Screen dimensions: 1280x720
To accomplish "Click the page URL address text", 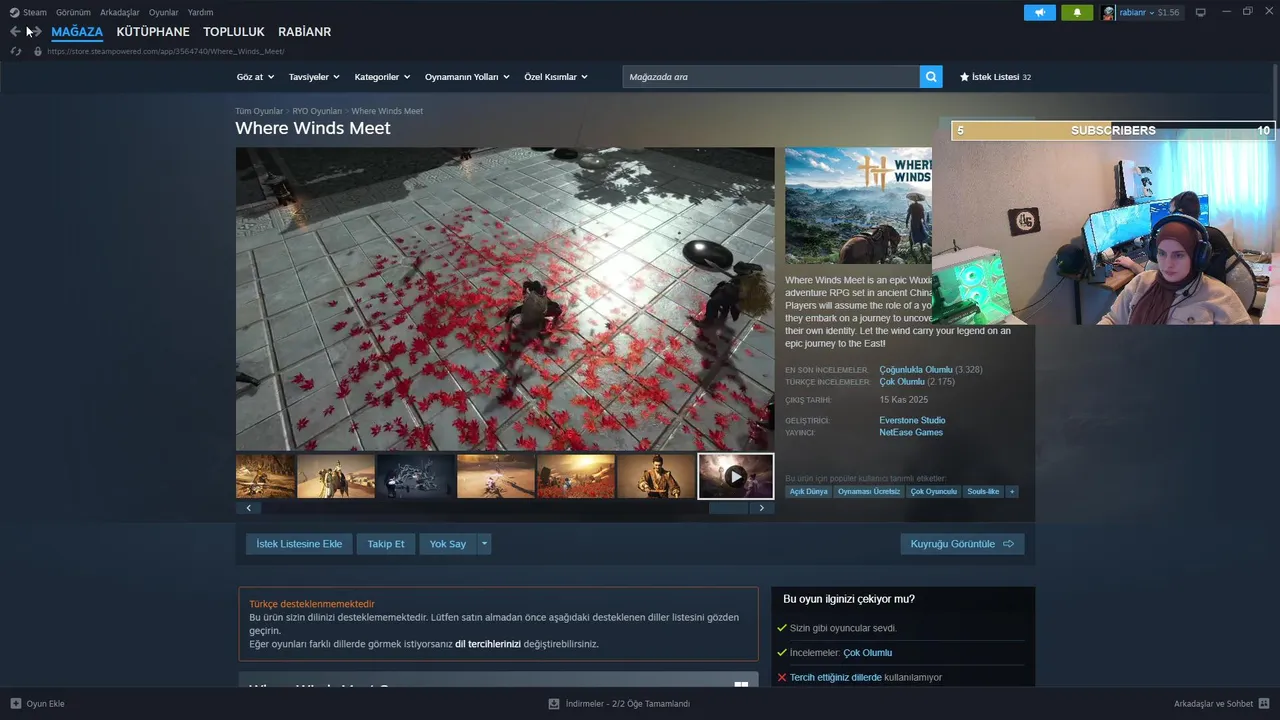I will [165, 51].
